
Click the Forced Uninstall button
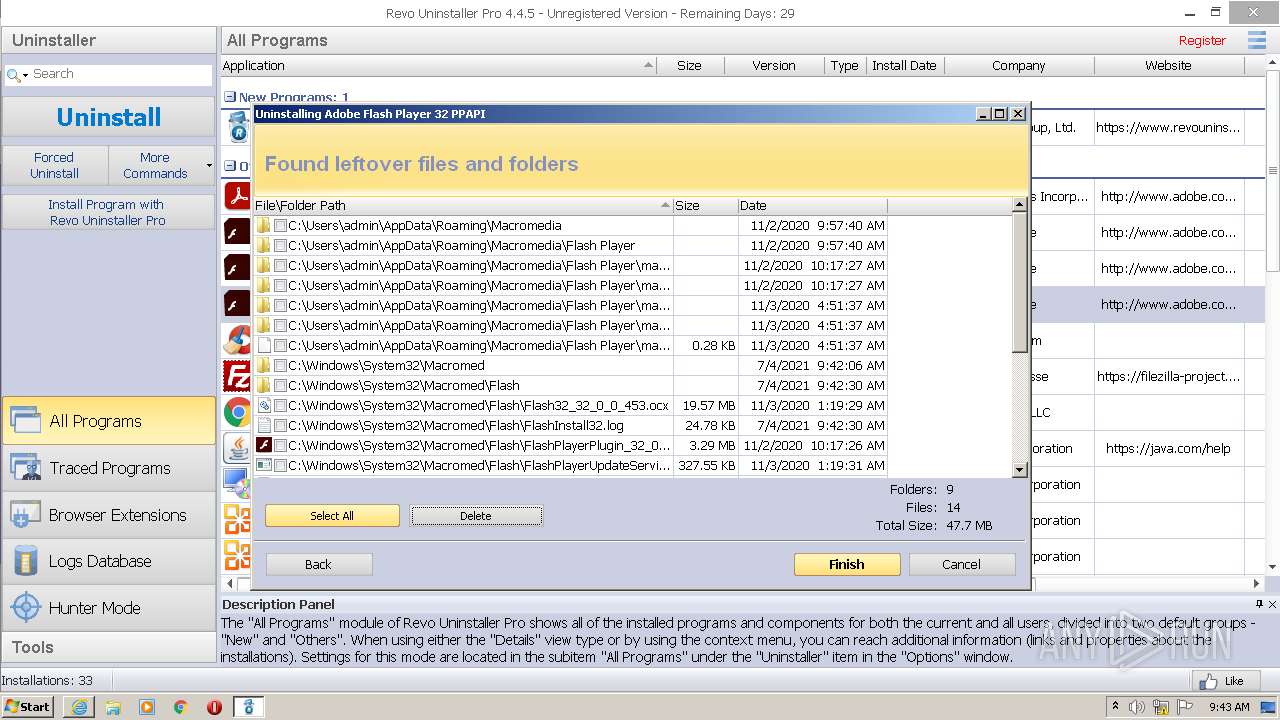click(54, 165)
